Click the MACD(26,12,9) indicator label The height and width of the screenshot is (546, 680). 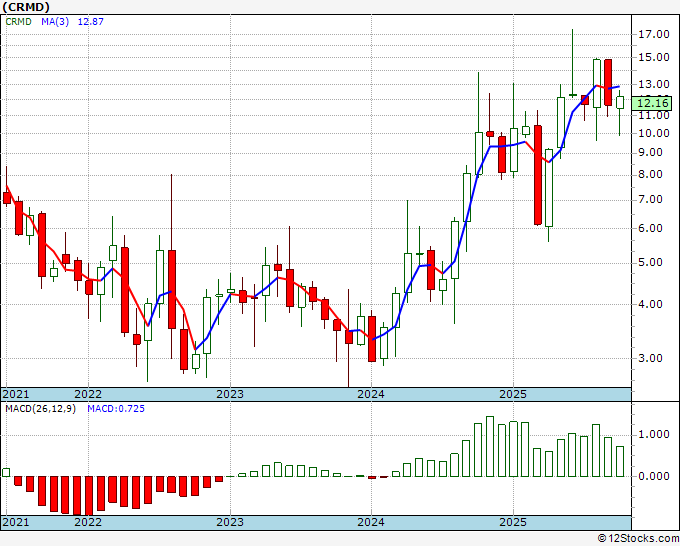(41, 409)
